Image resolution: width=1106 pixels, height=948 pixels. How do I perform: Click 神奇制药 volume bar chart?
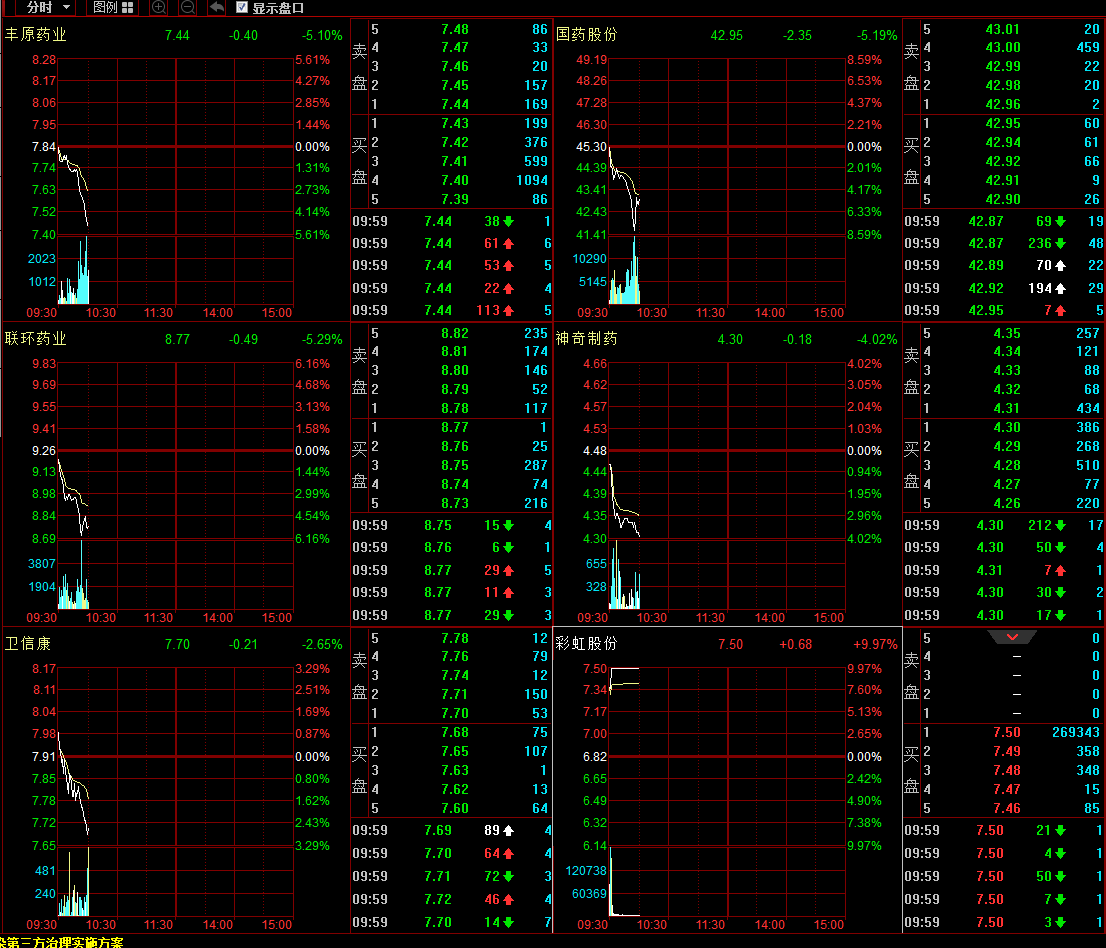coord(727,575)
